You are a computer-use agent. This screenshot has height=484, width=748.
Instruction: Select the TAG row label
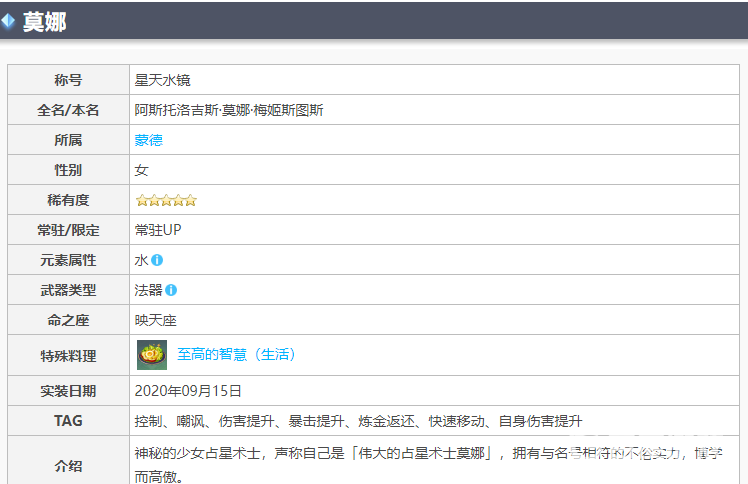68,421
